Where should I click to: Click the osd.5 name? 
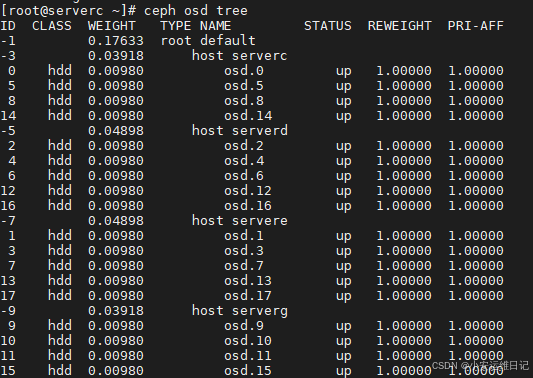[244, 86]
